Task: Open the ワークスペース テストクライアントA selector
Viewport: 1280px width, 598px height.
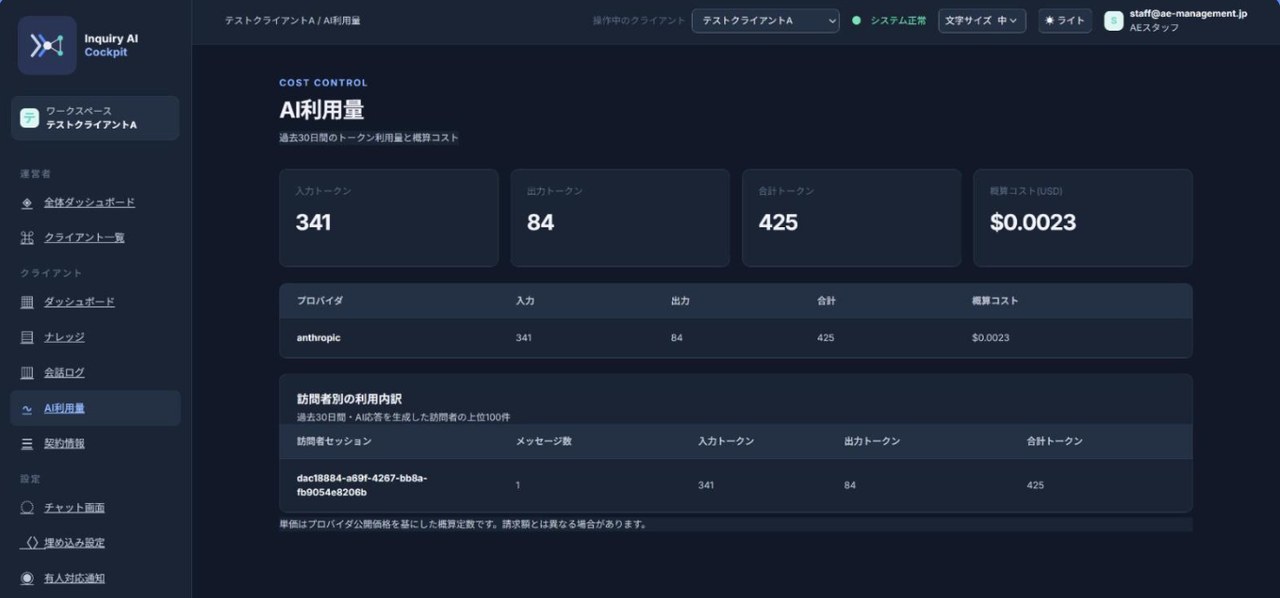Action: pos(95,118)
